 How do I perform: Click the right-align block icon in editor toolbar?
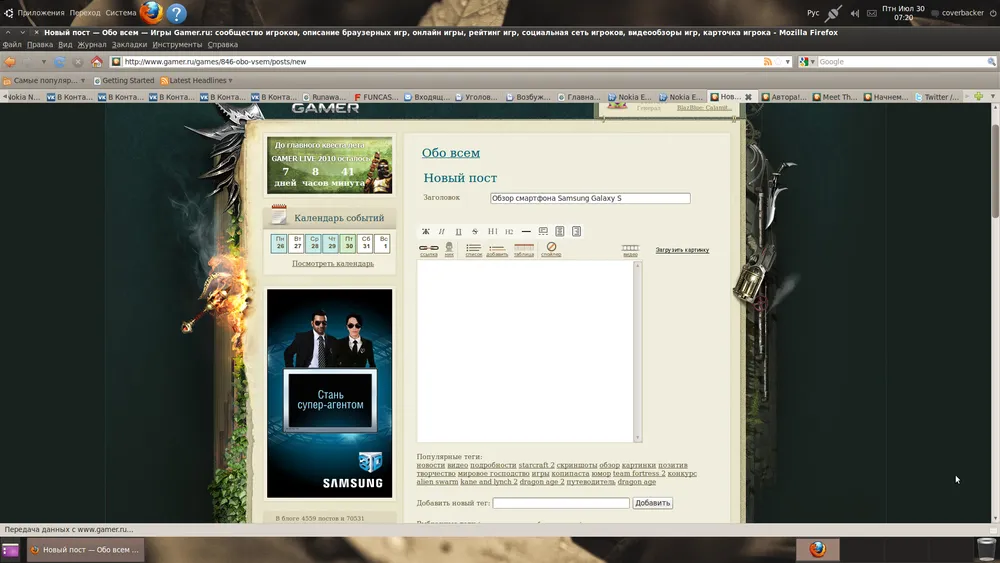[576, 231]
